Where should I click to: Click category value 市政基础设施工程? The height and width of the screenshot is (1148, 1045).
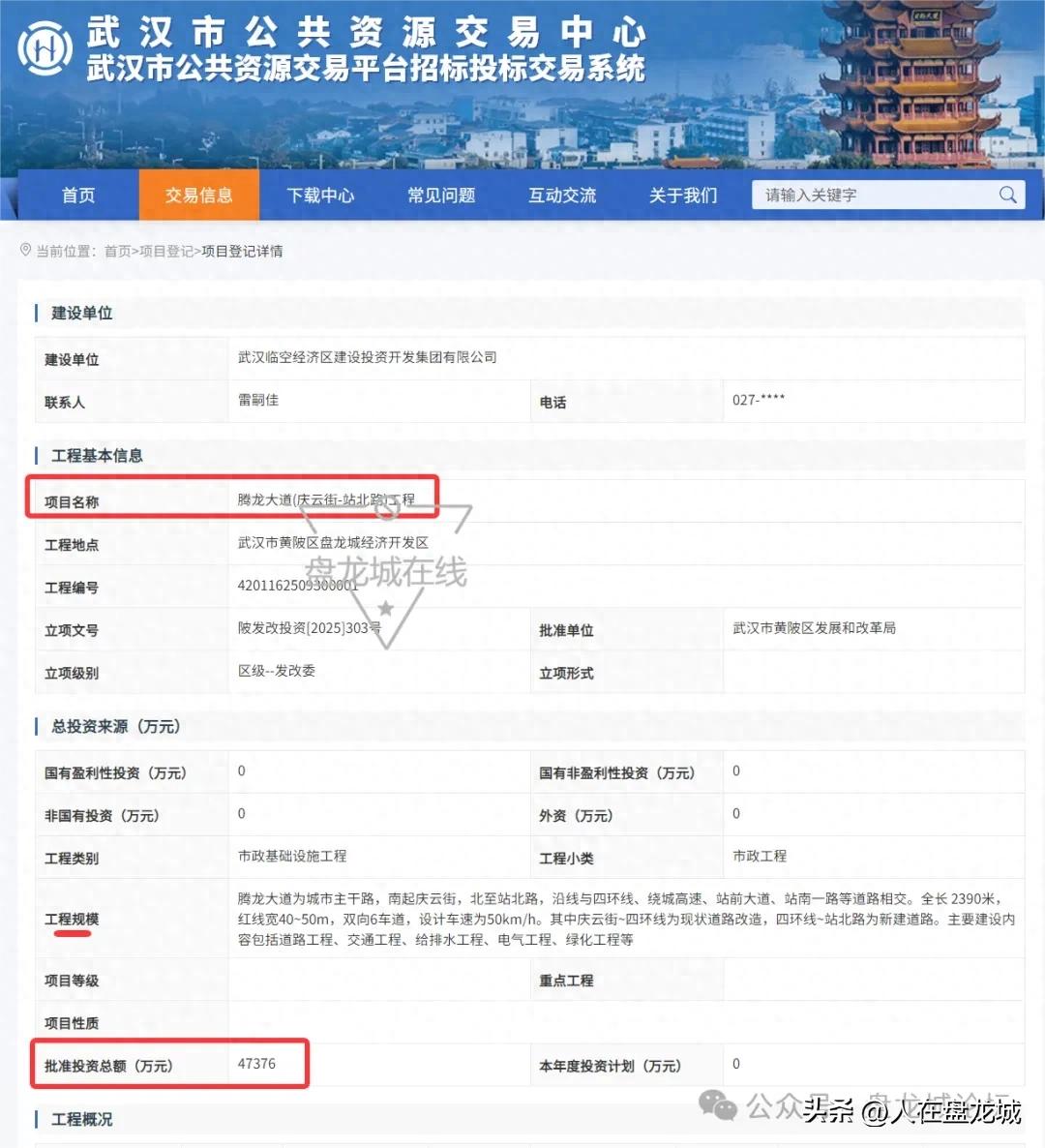[292, 856]
